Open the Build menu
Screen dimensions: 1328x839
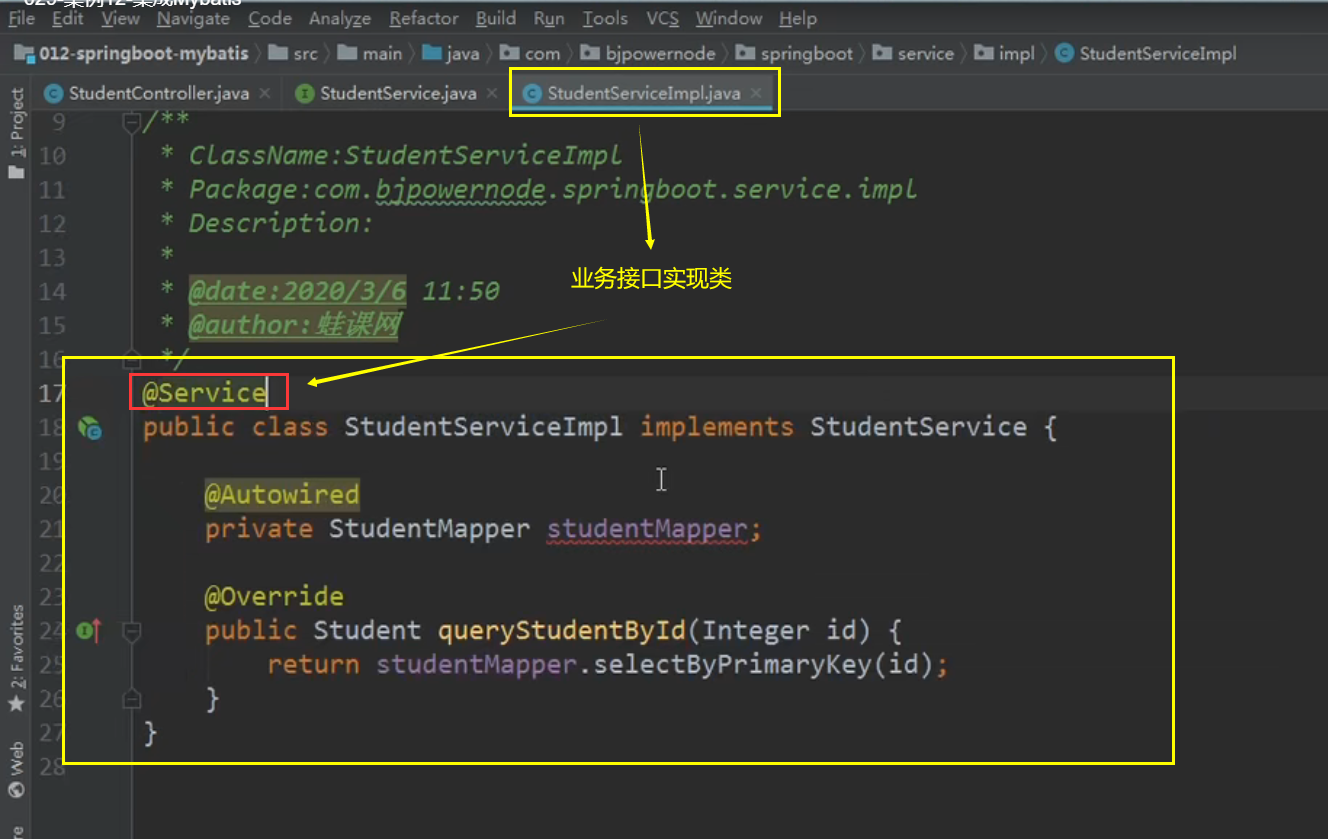[x=496, y=19]
